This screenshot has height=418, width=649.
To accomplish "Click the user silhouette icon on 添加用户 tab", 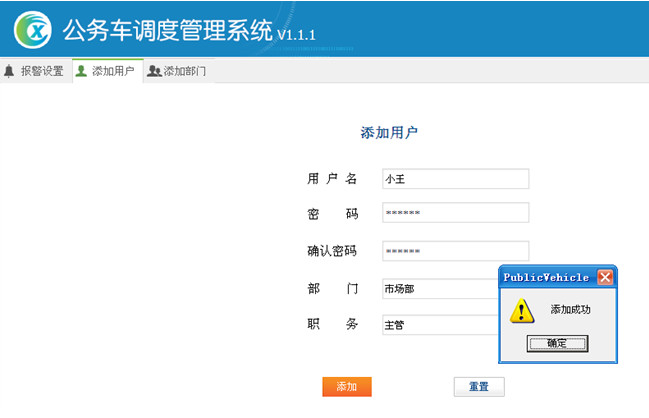I will click(x=81, y=72).
